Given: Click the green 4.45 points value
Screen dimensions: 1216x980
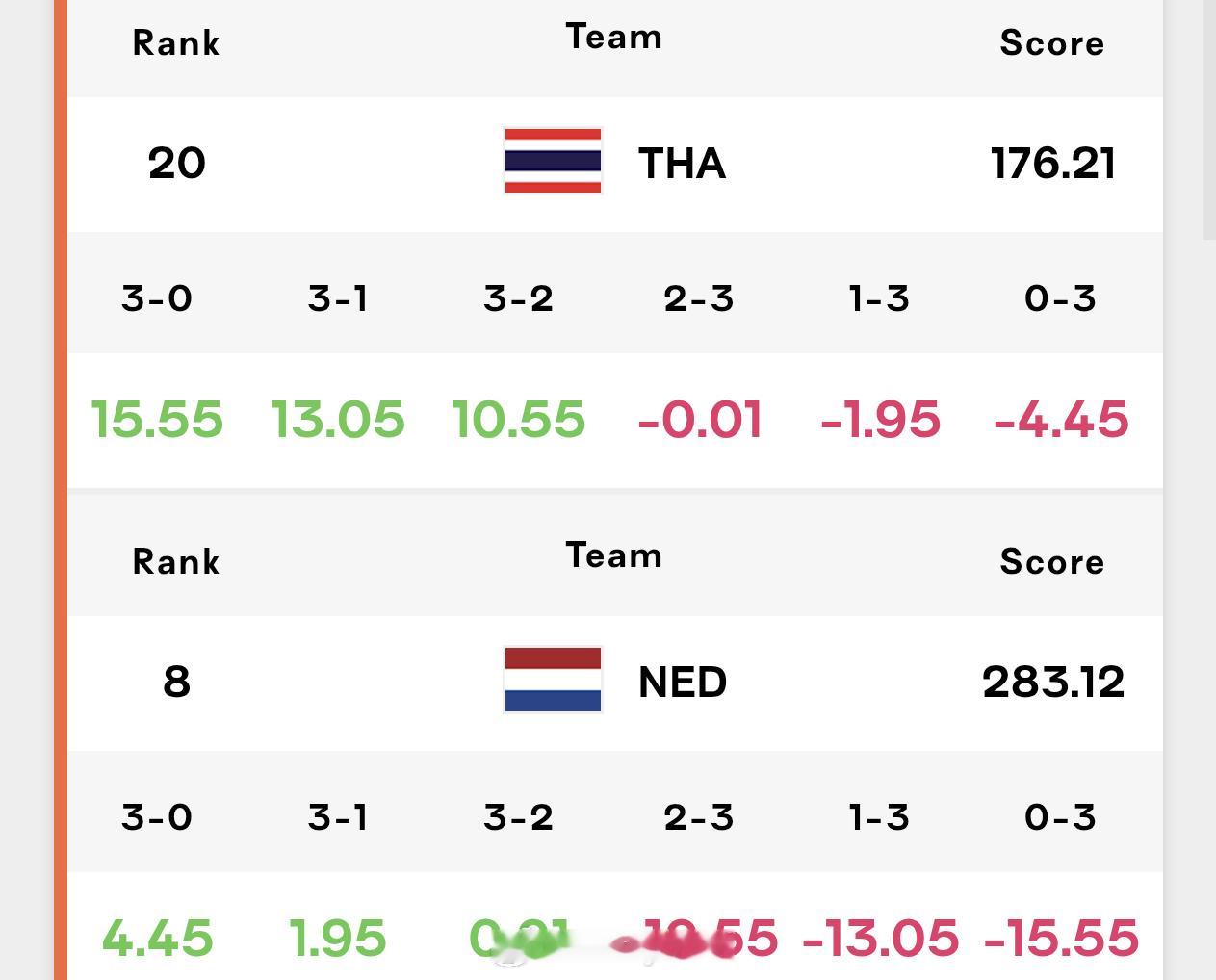Looking at the screenshot, I should [157, 938].
